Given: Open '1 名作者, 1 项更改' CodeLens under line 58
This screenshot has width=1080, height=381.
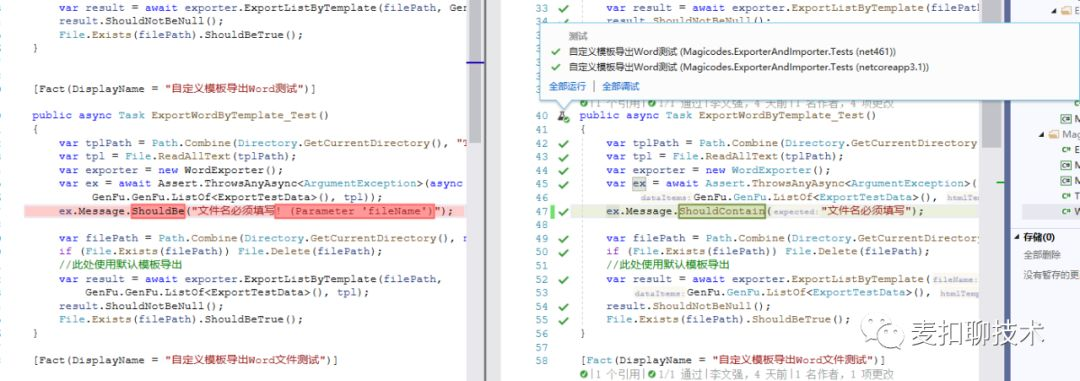Looking at the screenshot, I should pyautogui.click(x=844, y=374).
